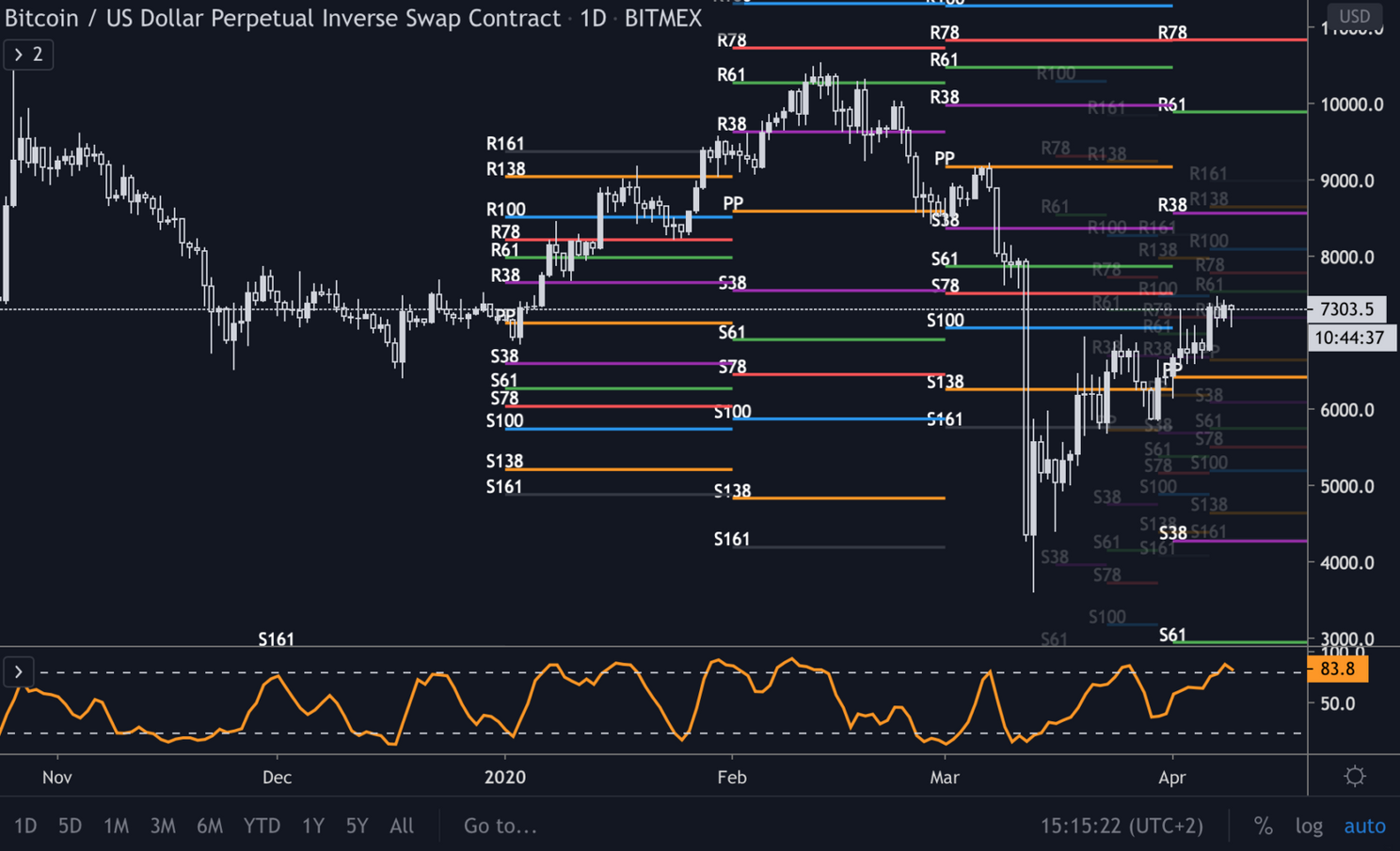The height and width of the screenshot is (851, 1400).
Task: Select the 1Y time range
Action: (313, 826)
